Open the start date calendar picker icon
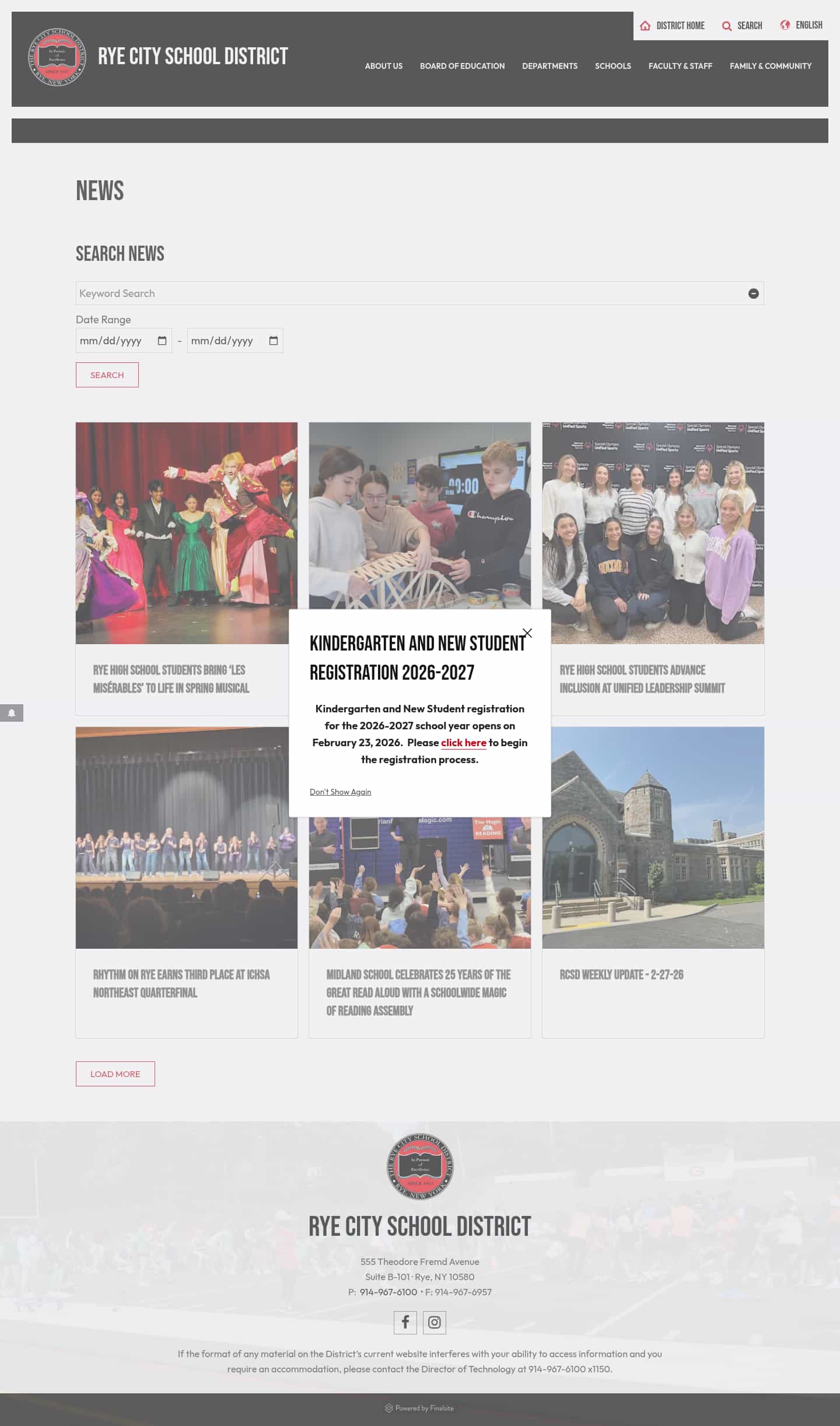The image size is (840, 1426). tap(162, 341)
